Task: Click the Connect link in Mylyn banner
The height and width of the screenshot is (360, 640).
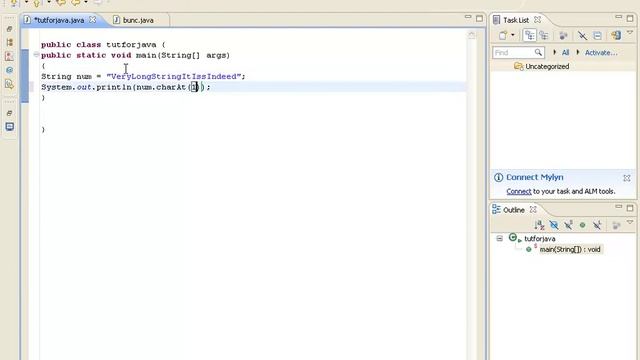Action: (518, 191)
